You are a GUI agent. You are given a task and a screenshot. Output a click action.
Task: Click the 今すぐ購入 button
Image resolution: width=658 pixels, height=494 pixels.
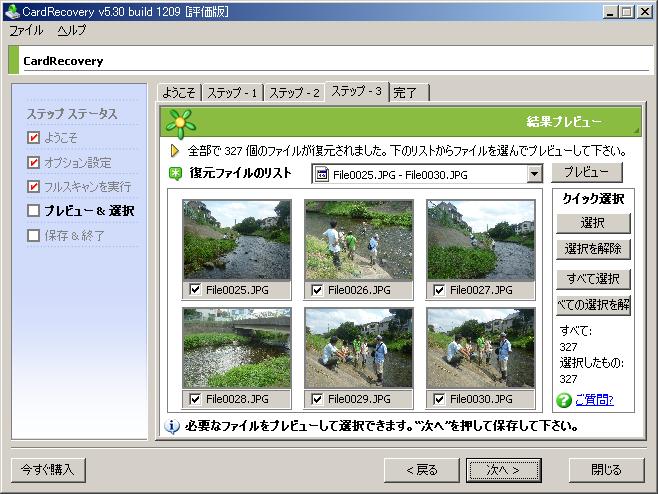point(48,470)
